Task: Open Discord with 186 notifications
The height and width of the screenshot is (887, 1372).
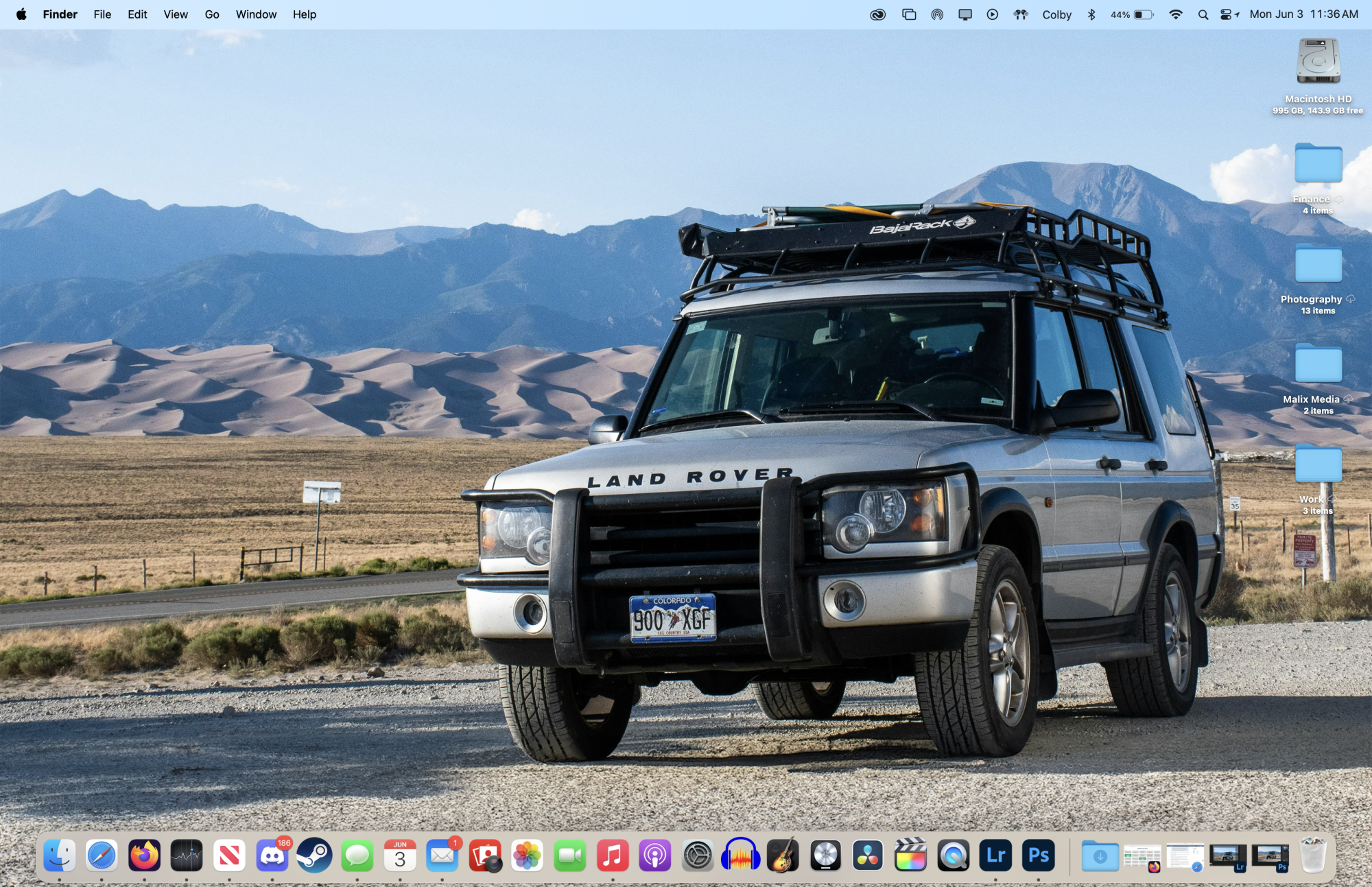Action: pos(272,855)
